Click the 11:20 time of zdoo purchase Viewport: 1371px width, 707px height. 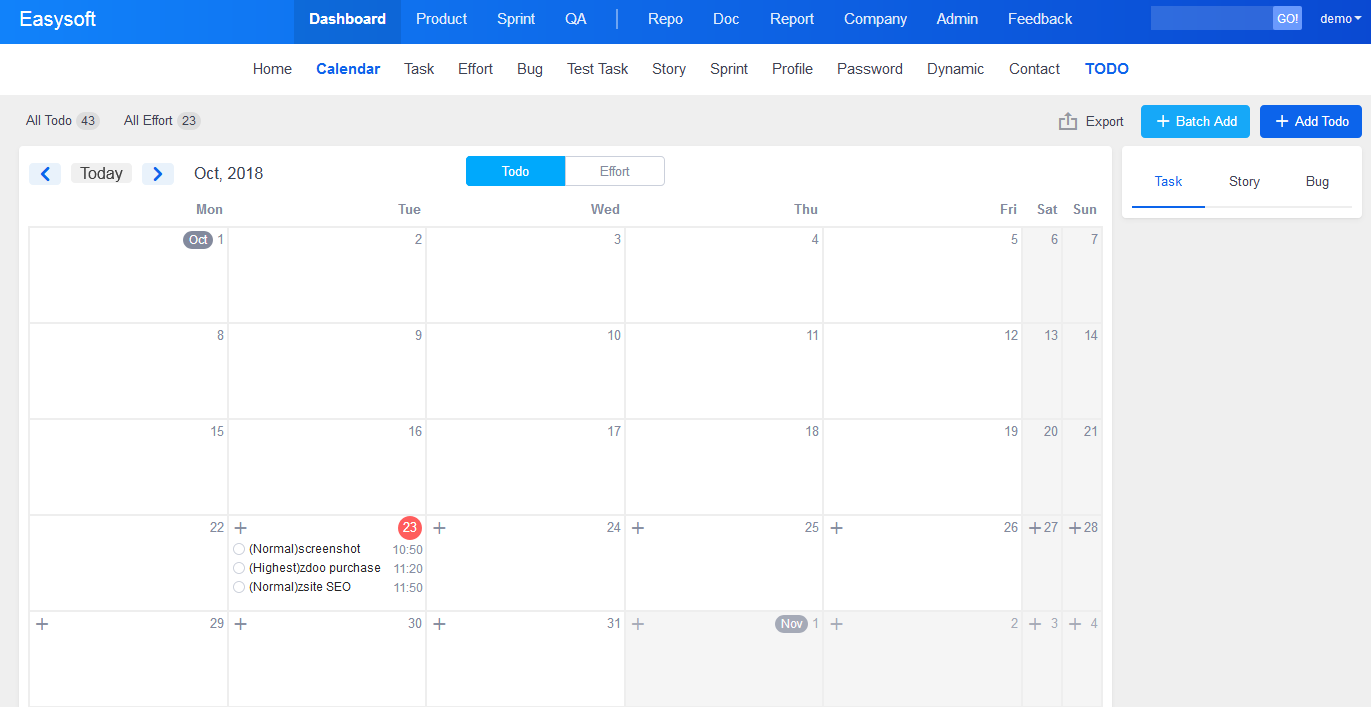click(408, 569)
